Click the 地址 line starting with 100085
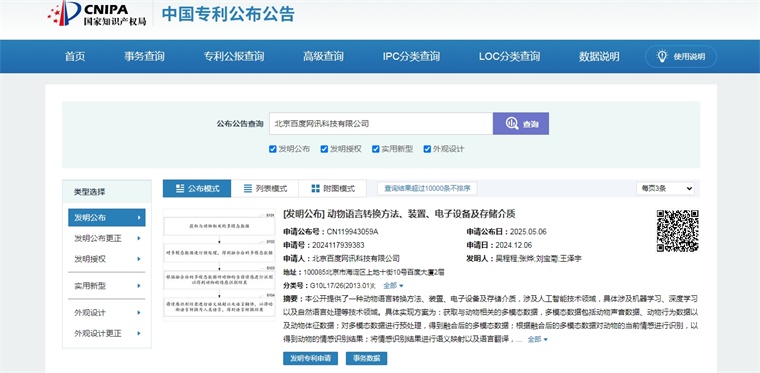 (364, 272)
